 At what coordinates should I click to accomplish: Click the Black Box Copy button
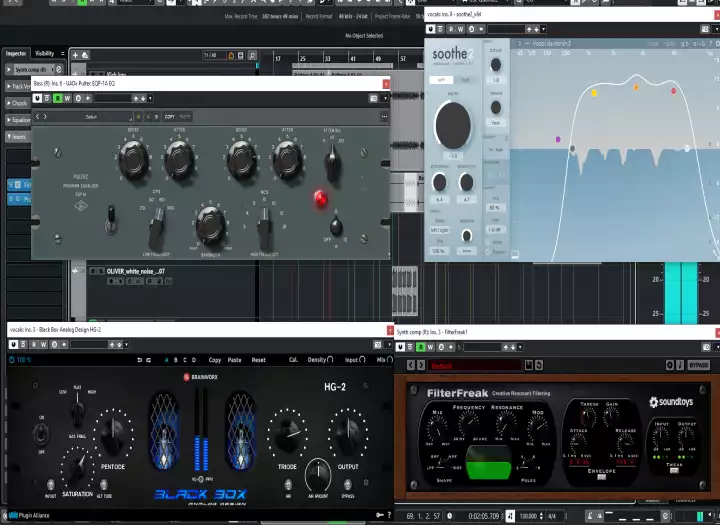(x=215, y=360)
